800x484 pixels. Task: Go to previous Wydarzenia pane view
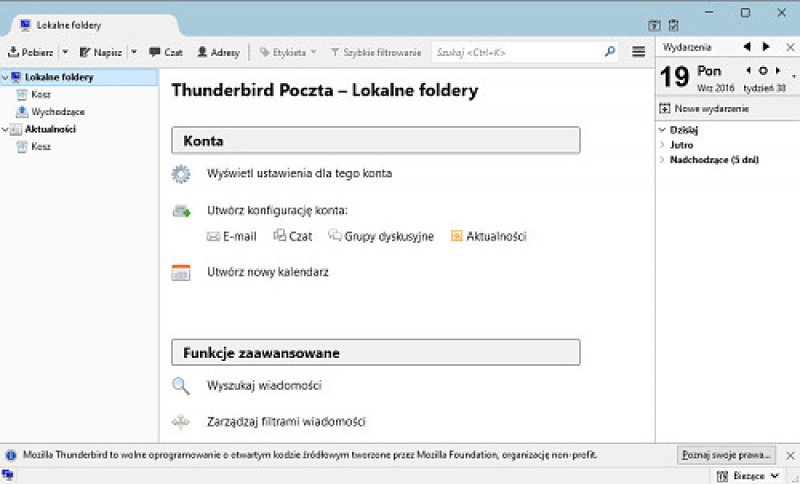pyautogui.click(x=747, y=47)
